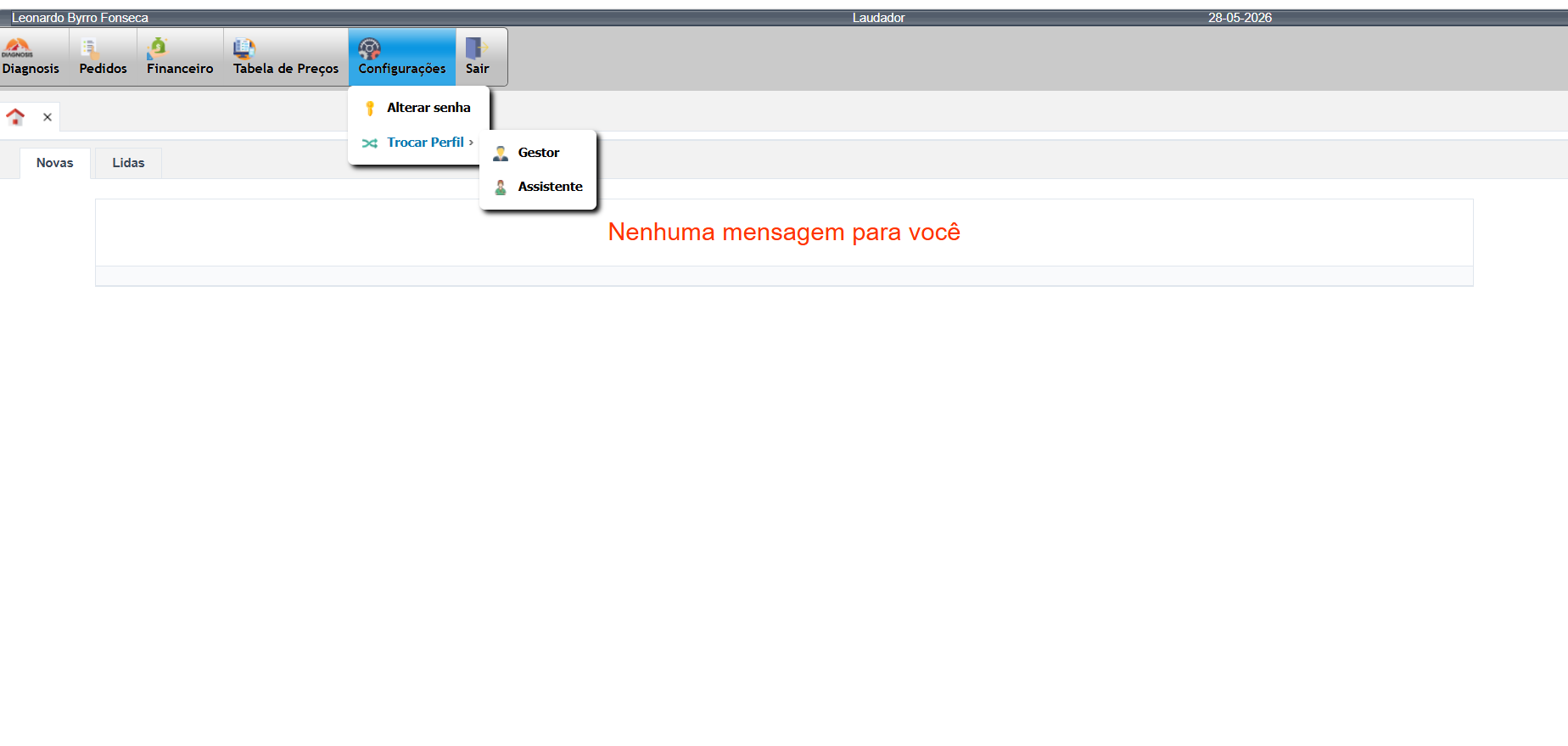
Task: Click the Configurações gear icon
Action: [369, 48]
